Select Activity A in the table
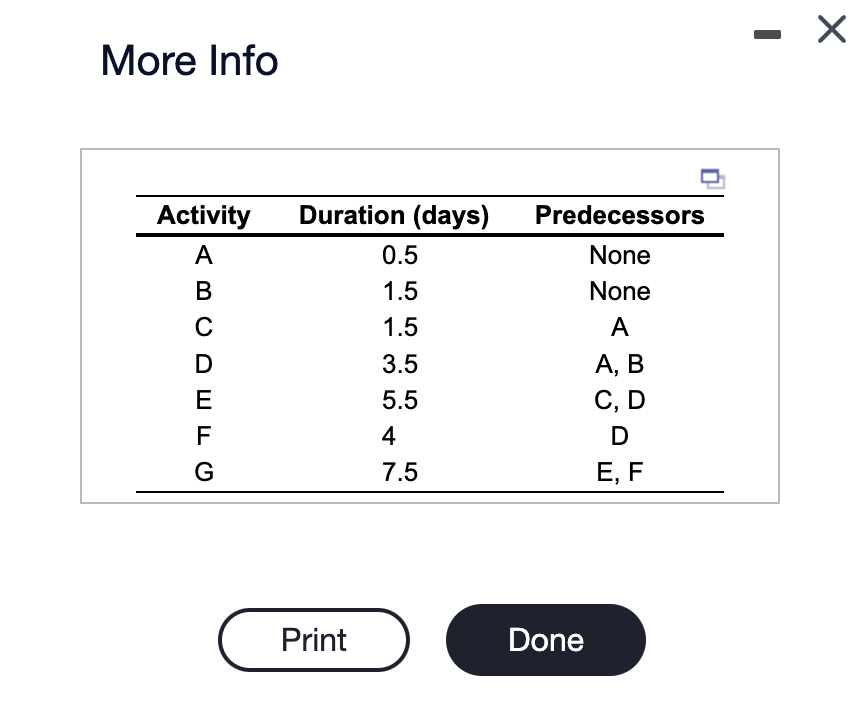Screen dimensions: 852x724 (203, 255)
